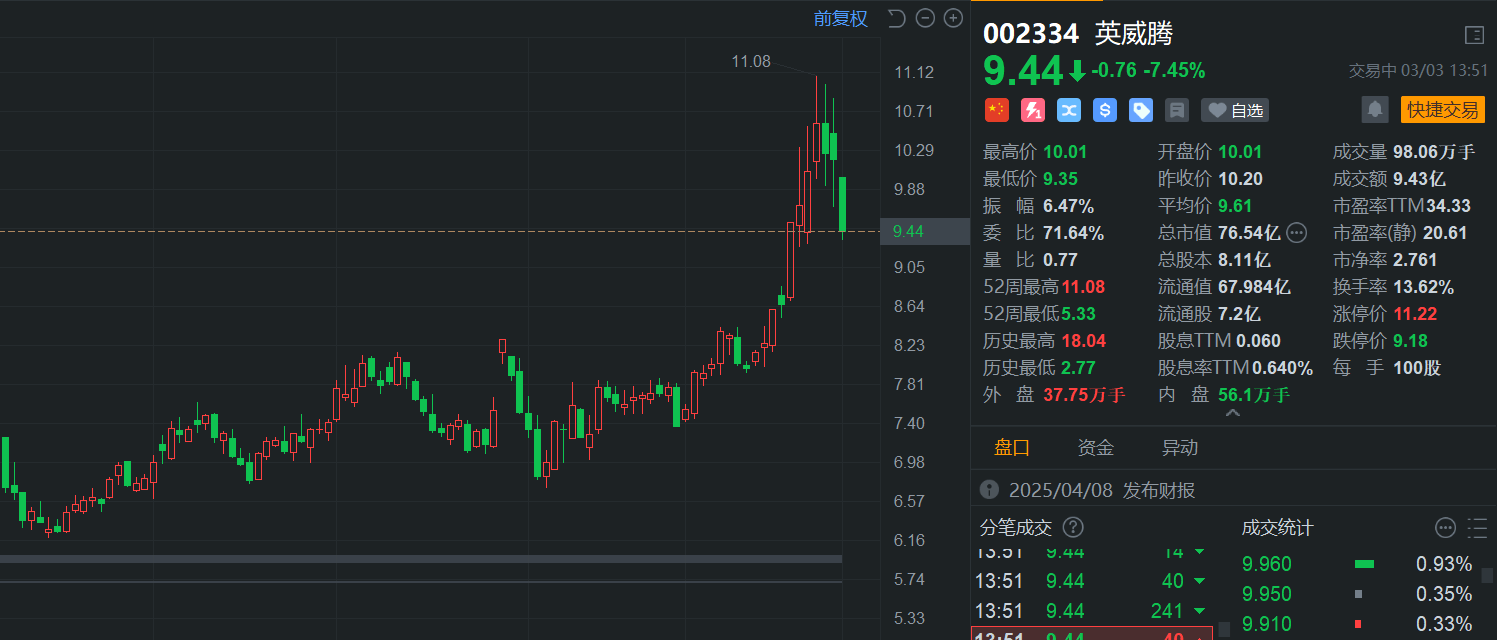Click the chart reset undo arrow icon
Image resolution: width=1497 pixels, height=640 pixels.
click(896, 18)
